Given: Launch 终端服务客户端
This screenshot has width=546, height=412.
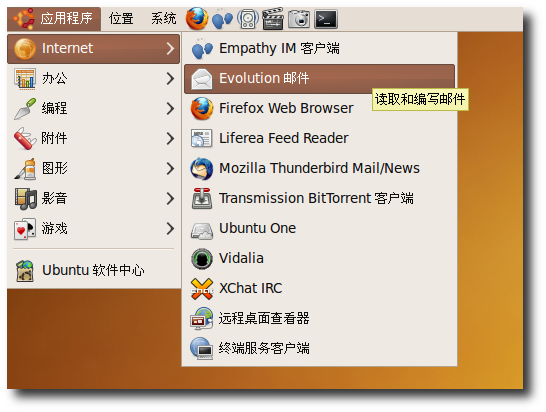Looking at the screenshot, I should coord(319,348).
